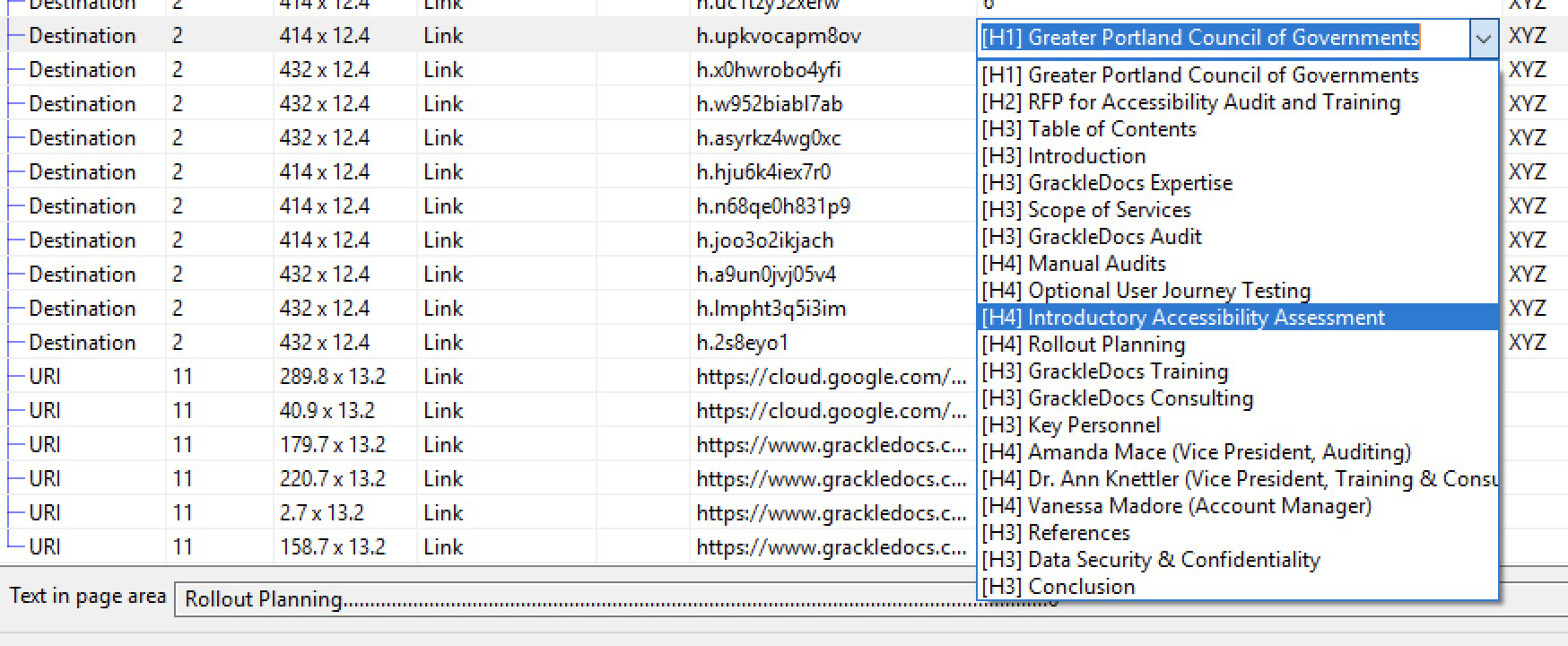Select [H3] Key Personnel heading
The height and width of the screenshot is (646, 1568).
click(1237, 425)
